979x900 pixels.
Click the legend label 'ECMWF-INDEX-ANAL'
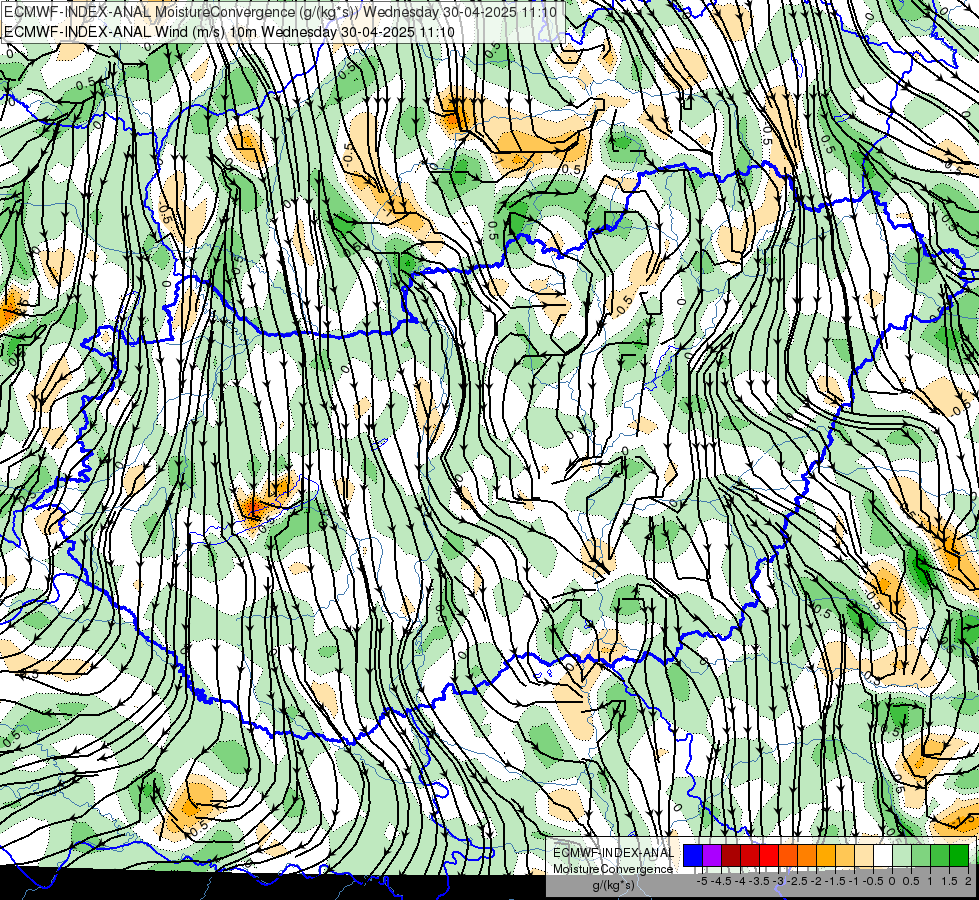pos(614,853)
